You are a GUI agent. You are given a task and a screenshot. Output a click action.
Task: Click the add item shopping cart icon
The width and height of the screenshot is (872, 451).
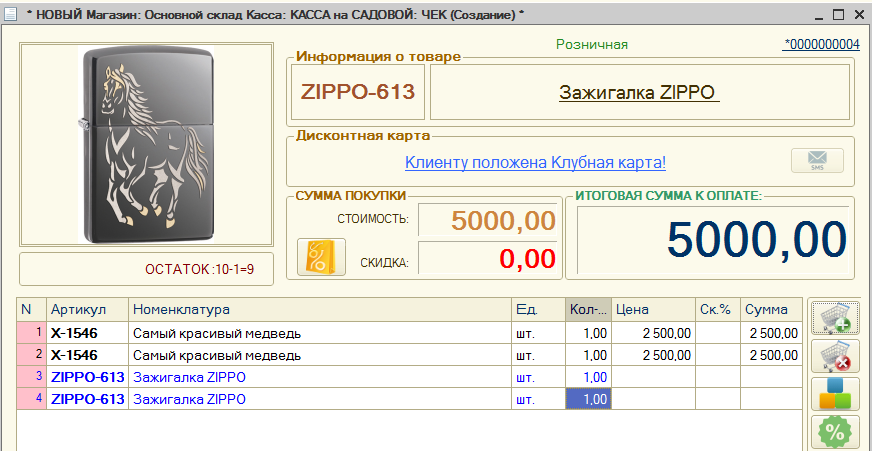tap(836, 318)
